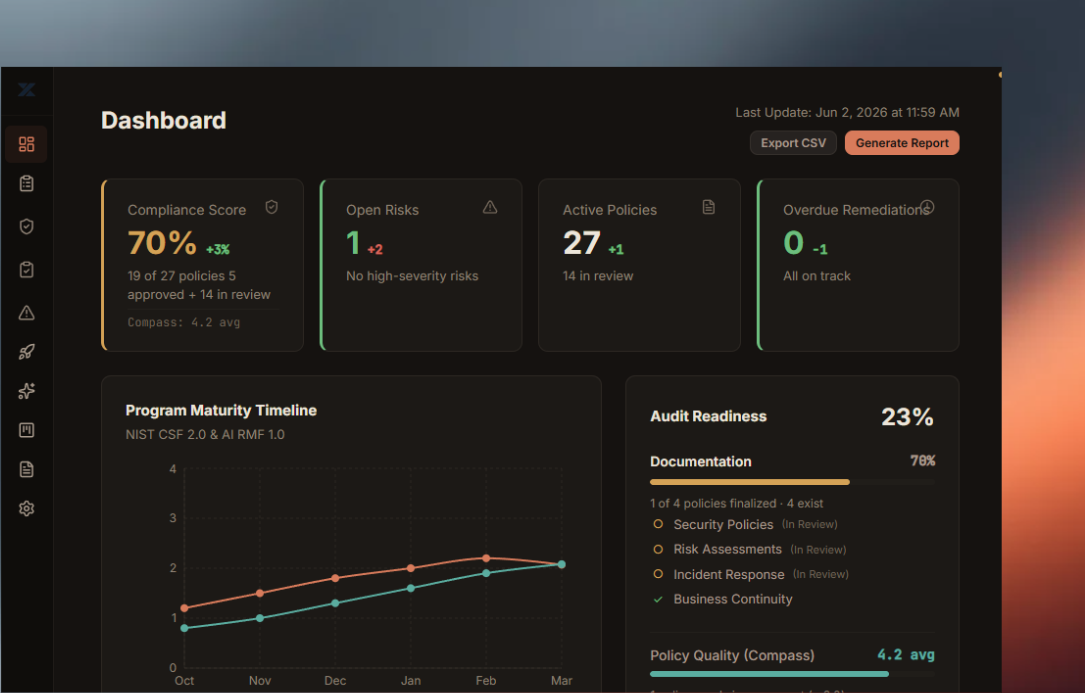Click the orange Dec data point on chart

click(335, 577)
